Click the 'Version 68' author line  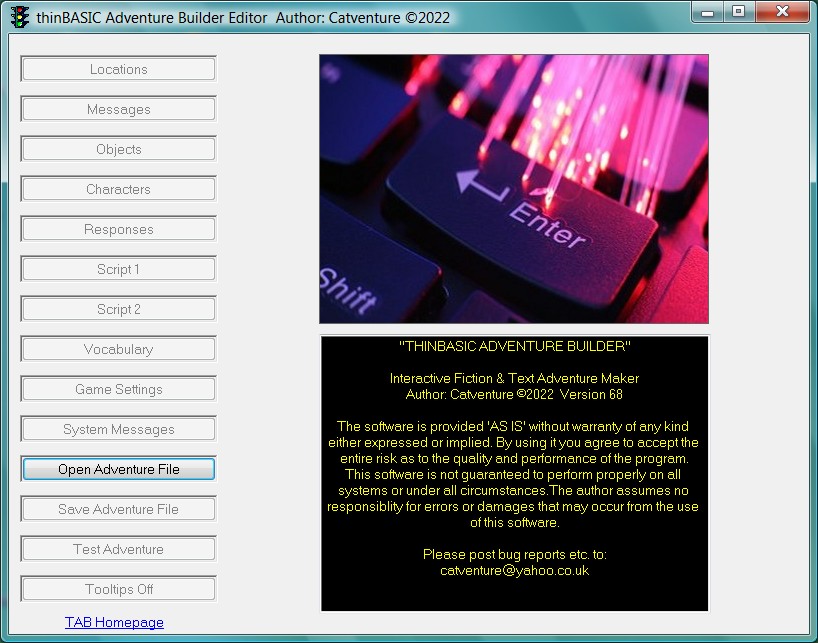(514, 394)
